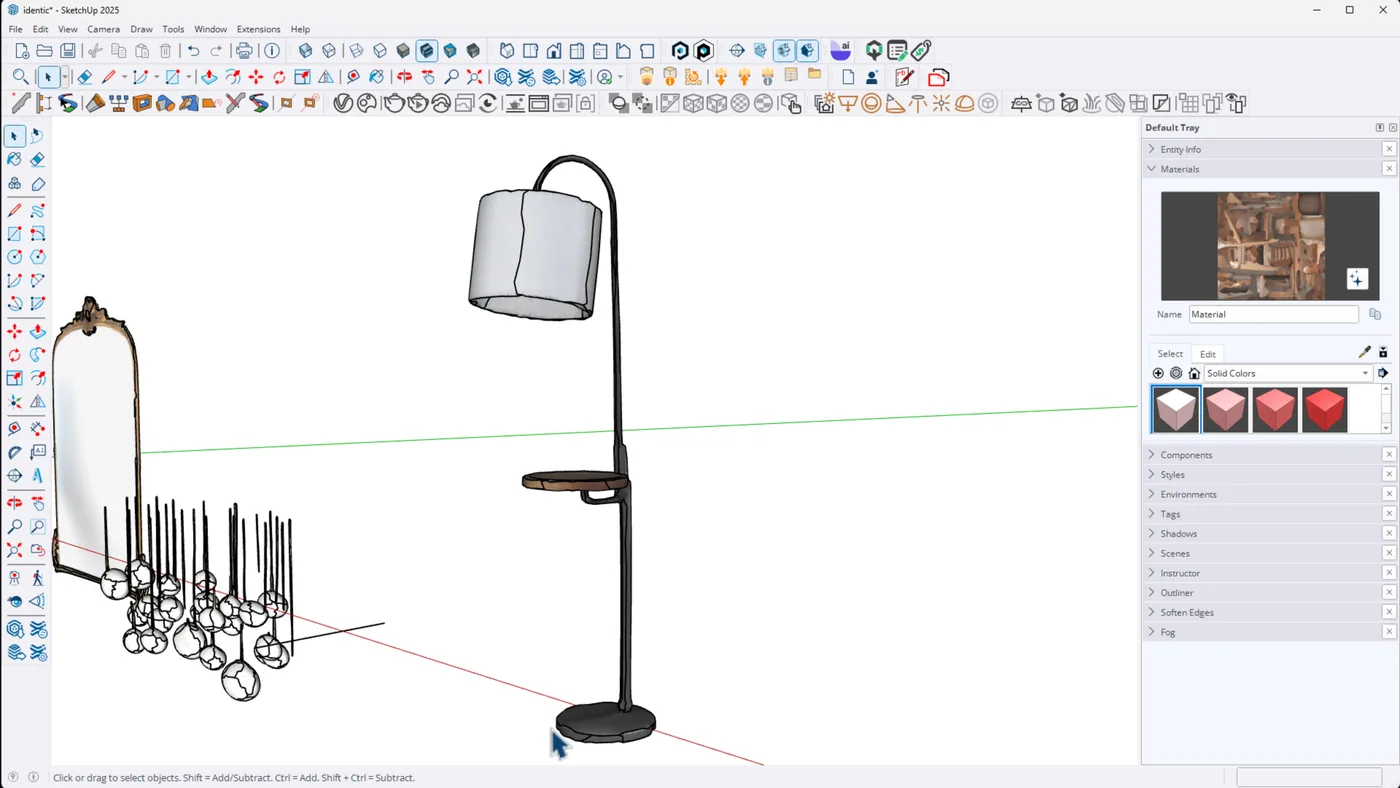This screenshot has height=788, width=1400.
Task: Select the Eraser tool in left toolbar
Action: [37, 160]
